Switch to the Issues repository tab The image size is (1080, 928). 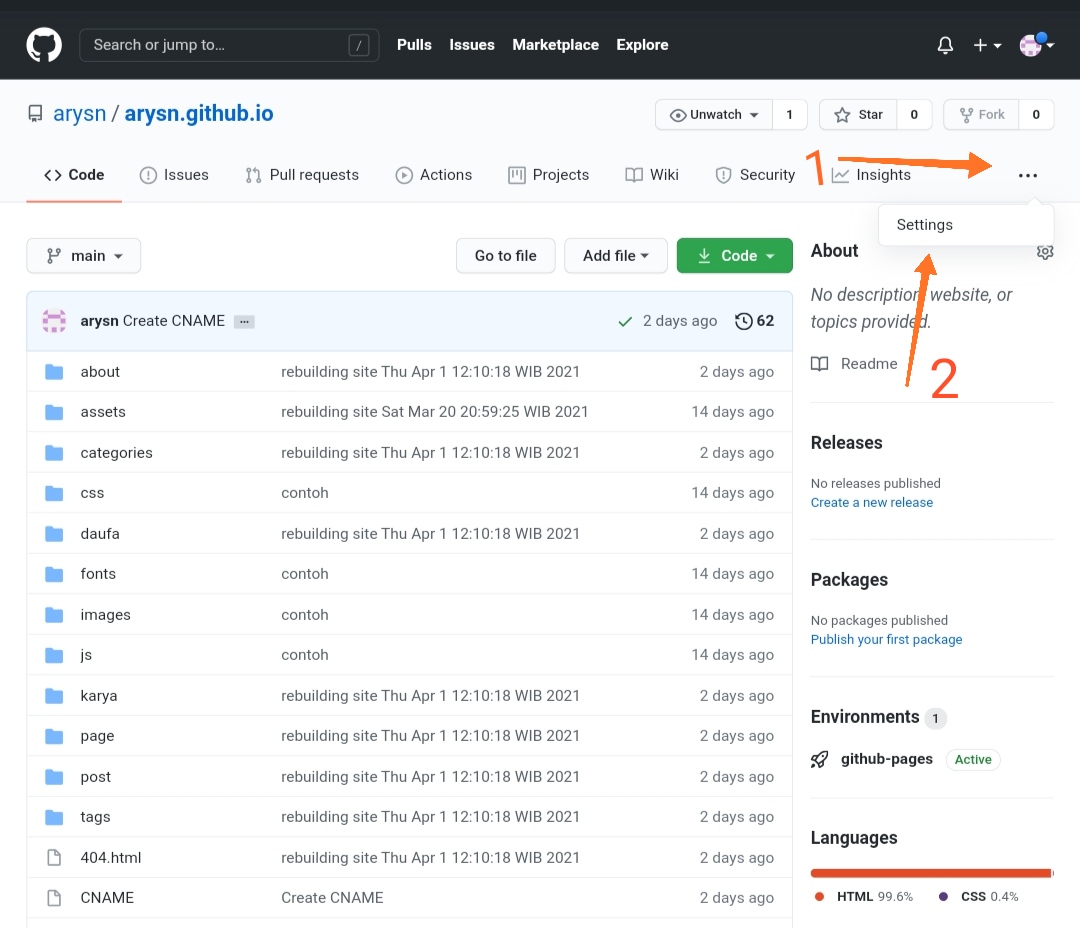click(x=174, y=175)
